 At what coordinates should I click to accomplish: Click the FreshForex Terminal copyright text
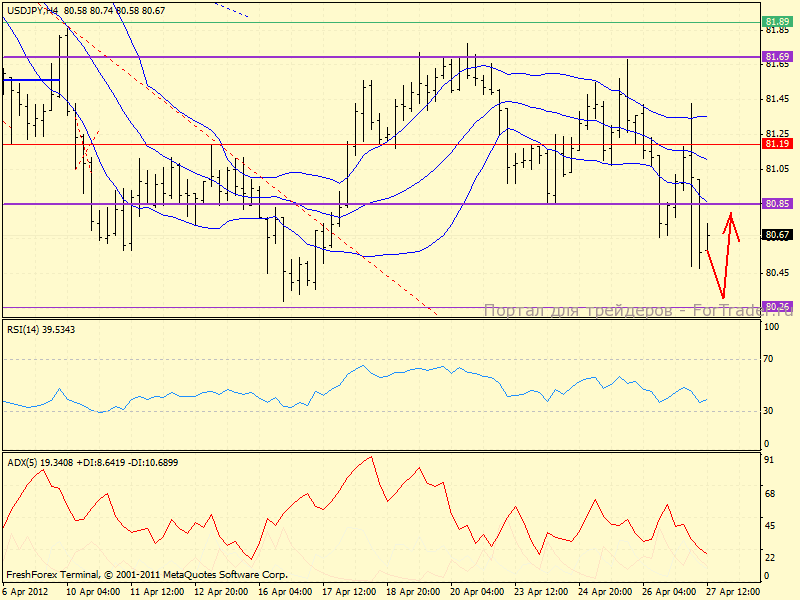147,575
